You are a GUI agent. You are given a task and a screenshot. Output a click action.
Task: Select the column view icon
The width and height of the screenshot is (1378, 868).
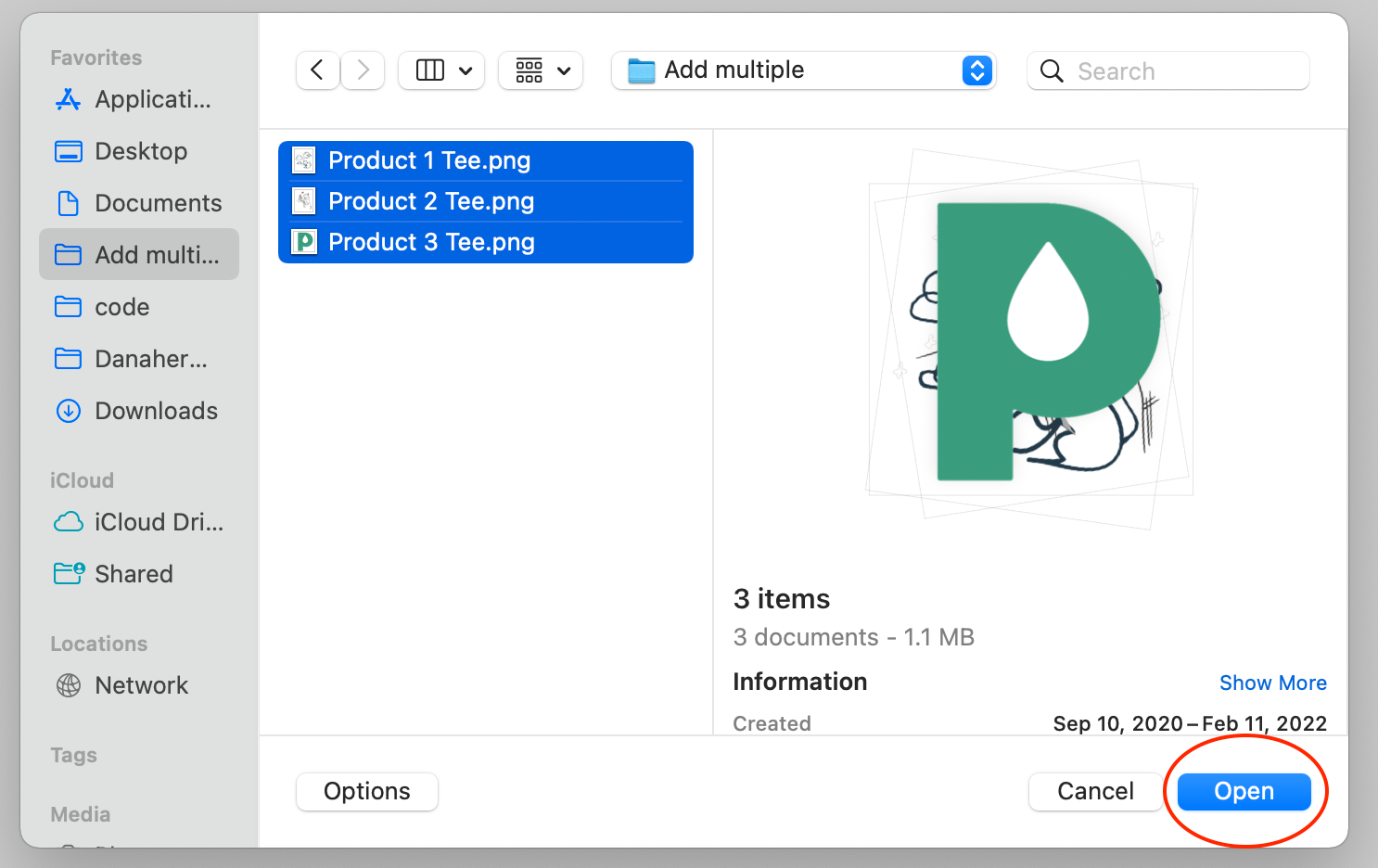click(430, 70)
